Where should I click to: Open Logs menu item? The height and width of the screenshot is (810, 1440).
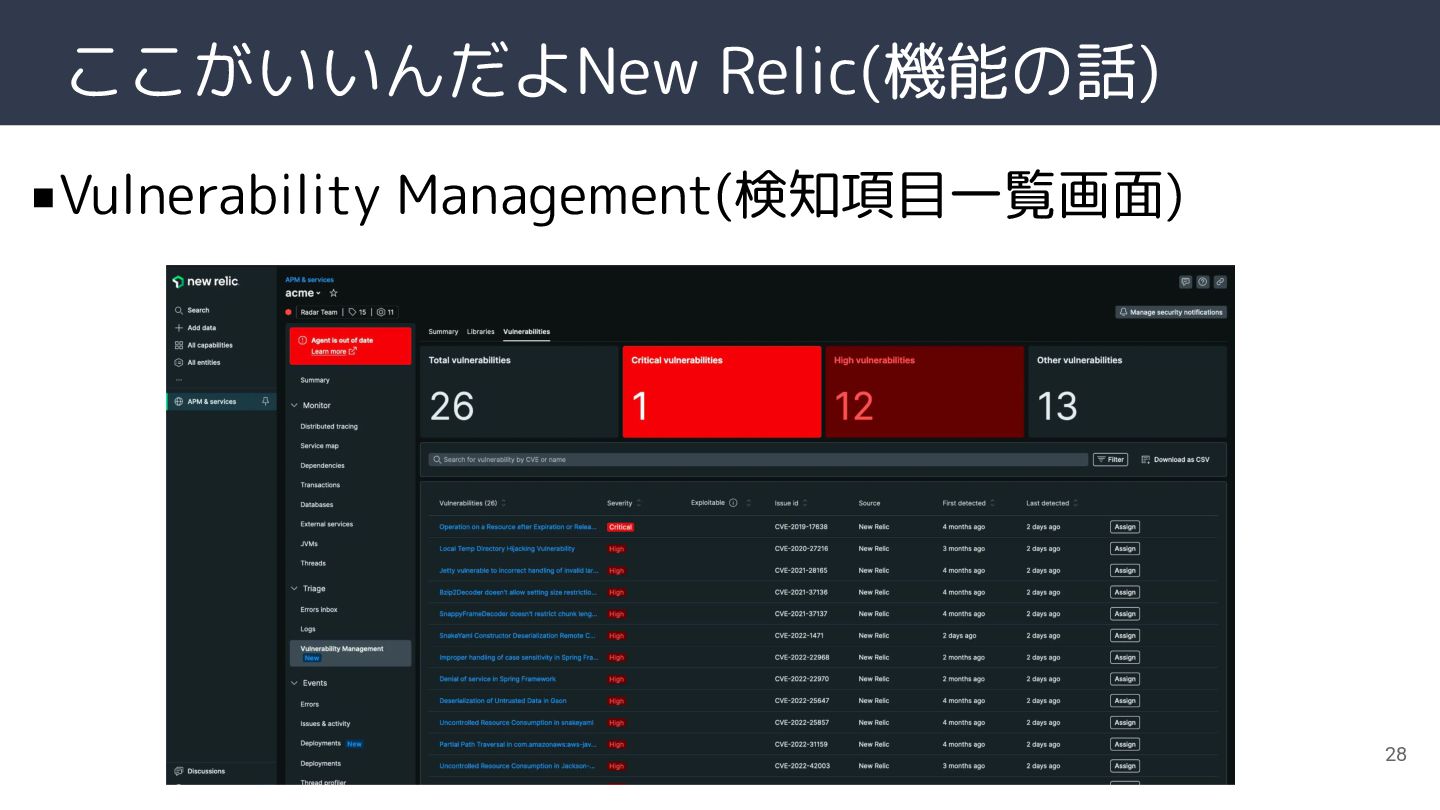[x=308, y=629]
